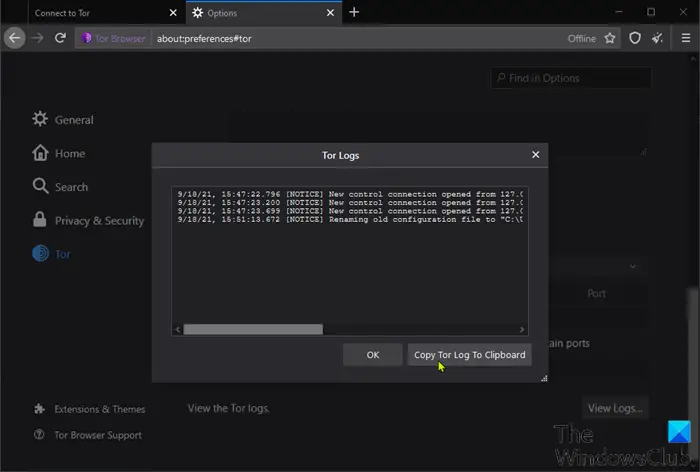The height and width of the screenshot is (472, 700).
Task: Click the 'Renaming old configuration file' log line
Action: pyautogui.click(x=350, y=219)
